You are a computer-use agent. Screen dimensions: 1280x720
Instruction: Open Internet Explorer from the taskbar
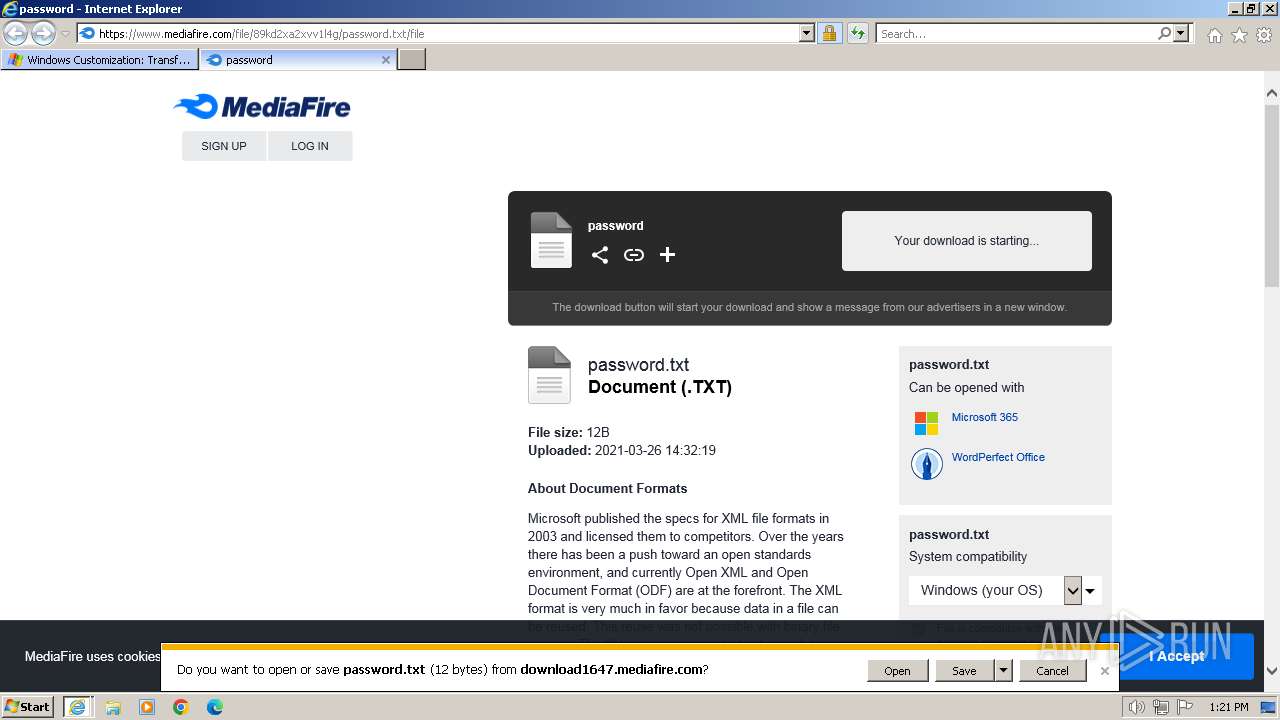coord(77,707)
